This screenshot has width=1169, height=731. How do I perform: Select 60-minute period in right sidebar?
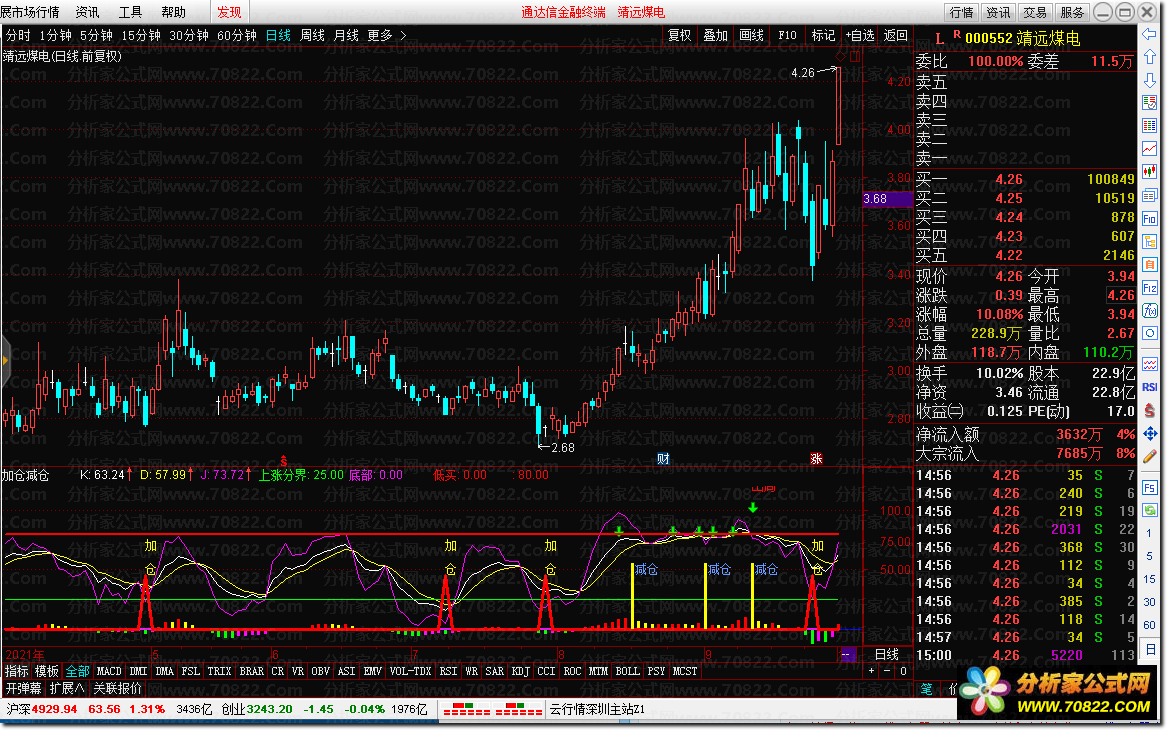pos(1150,624)
